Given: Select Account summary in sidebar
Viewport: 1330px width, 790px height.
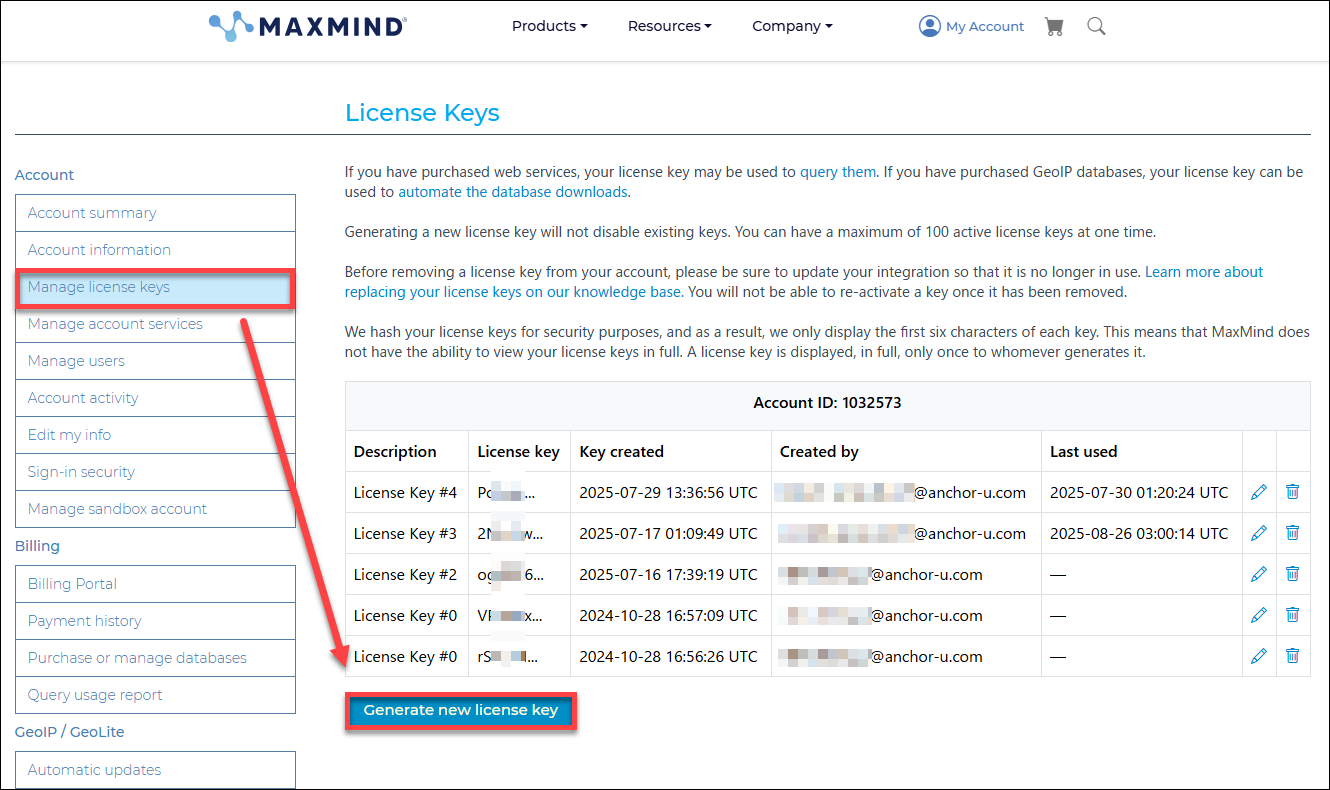Looking at the screenshot, I should pos(155,213).
